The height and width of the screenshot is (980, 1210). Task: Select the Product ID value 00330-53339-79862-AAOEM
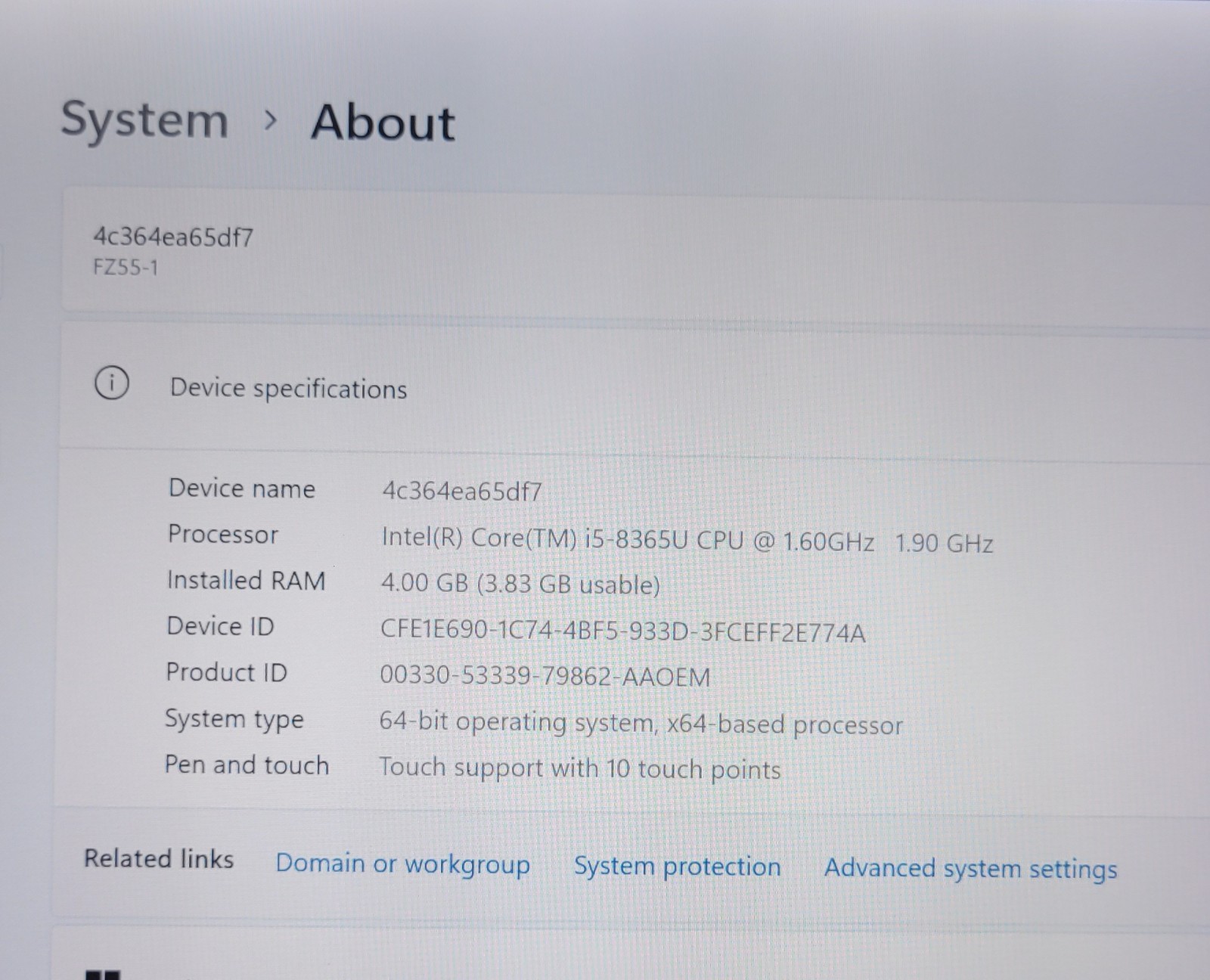(x=545, y=675)
